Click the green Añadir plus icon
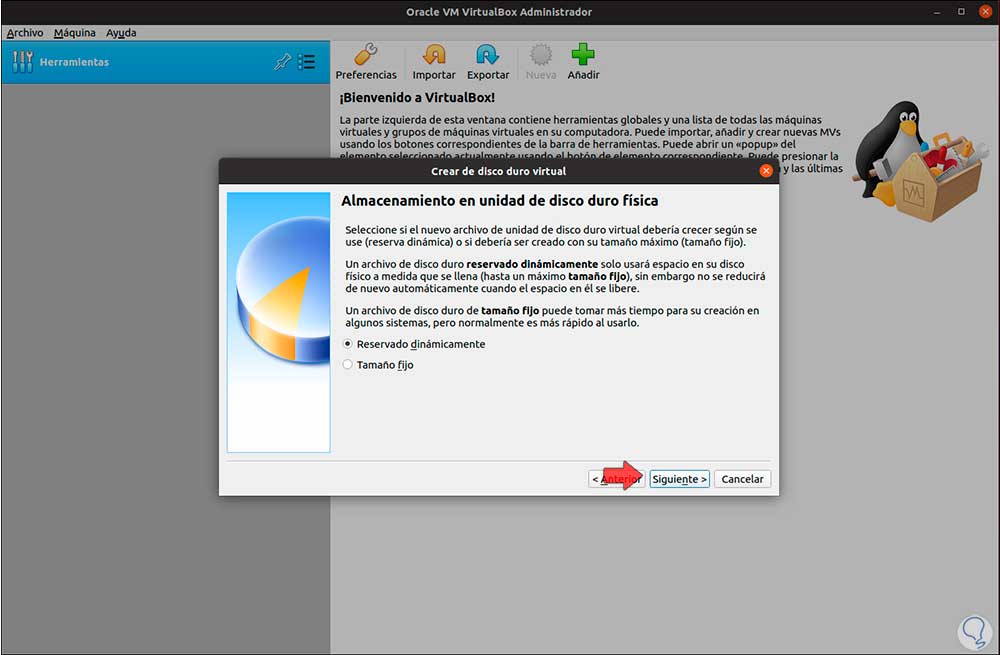The height and width of the screenshot is (655, 1000). coord(583,55)
